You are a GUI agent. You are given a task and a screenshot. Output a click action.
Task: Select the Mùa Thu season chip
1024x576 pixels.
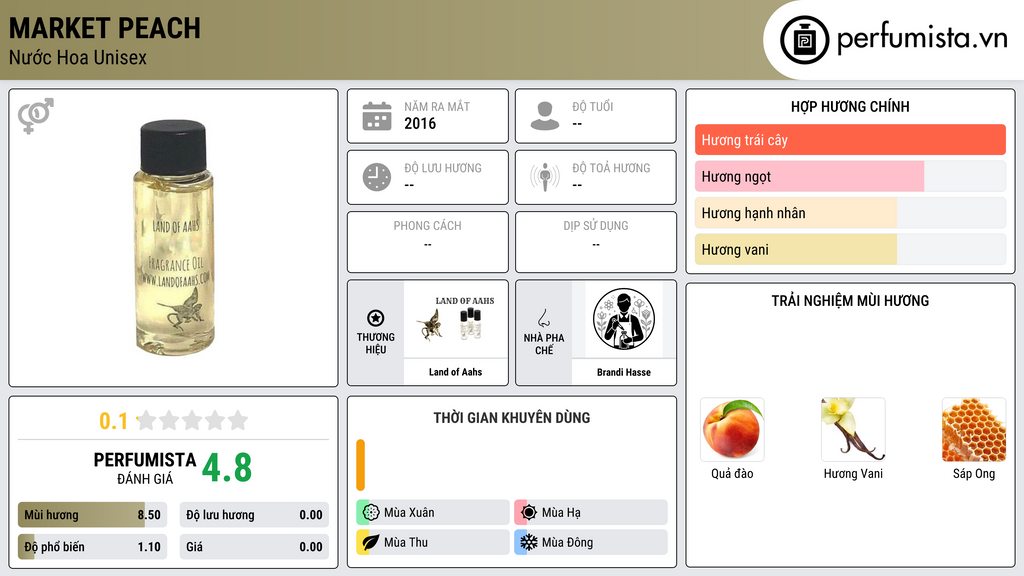point(433,542)
